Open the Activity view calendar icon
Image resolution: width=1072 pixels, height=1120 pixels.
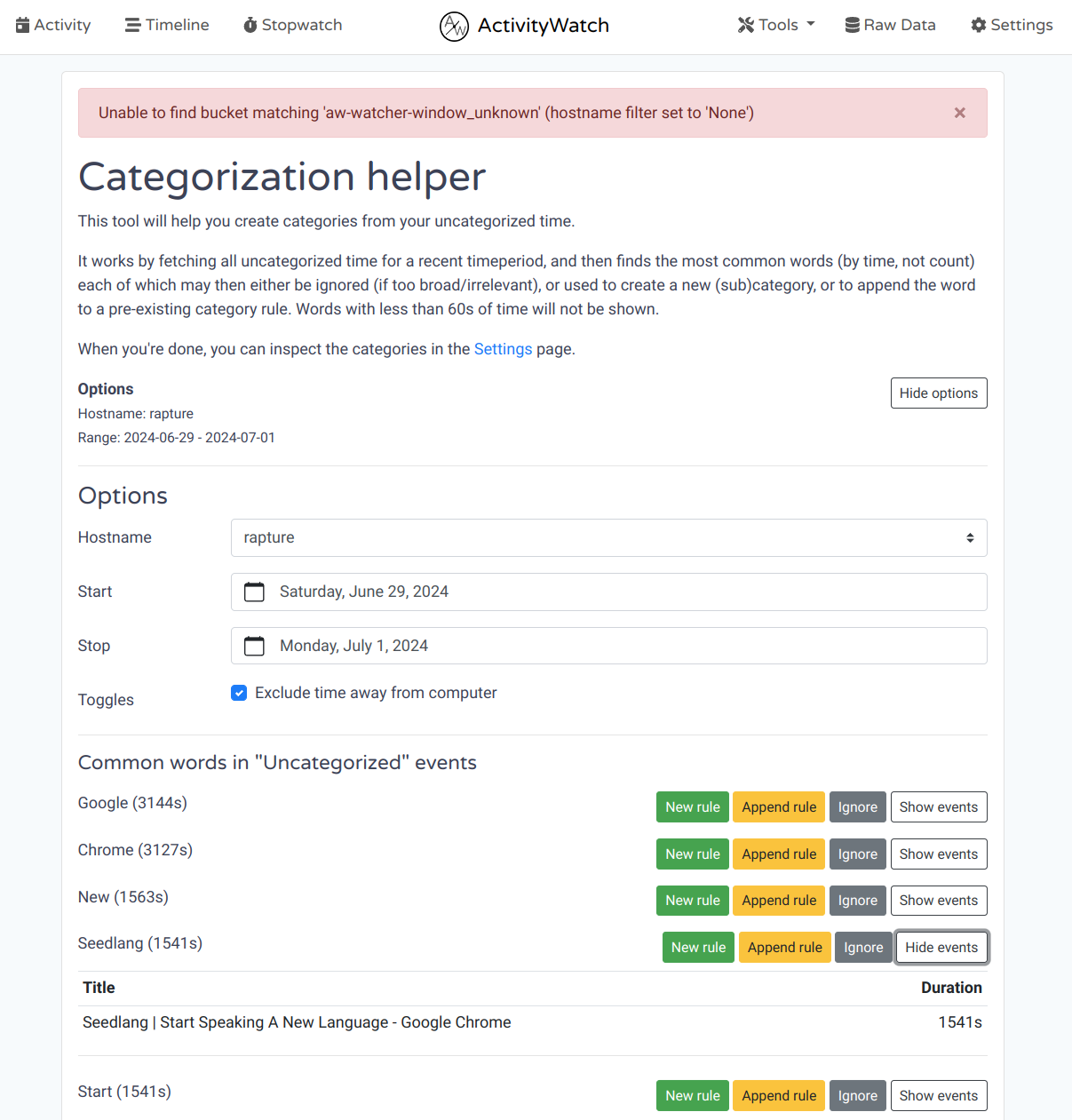[x=23, y=25]
